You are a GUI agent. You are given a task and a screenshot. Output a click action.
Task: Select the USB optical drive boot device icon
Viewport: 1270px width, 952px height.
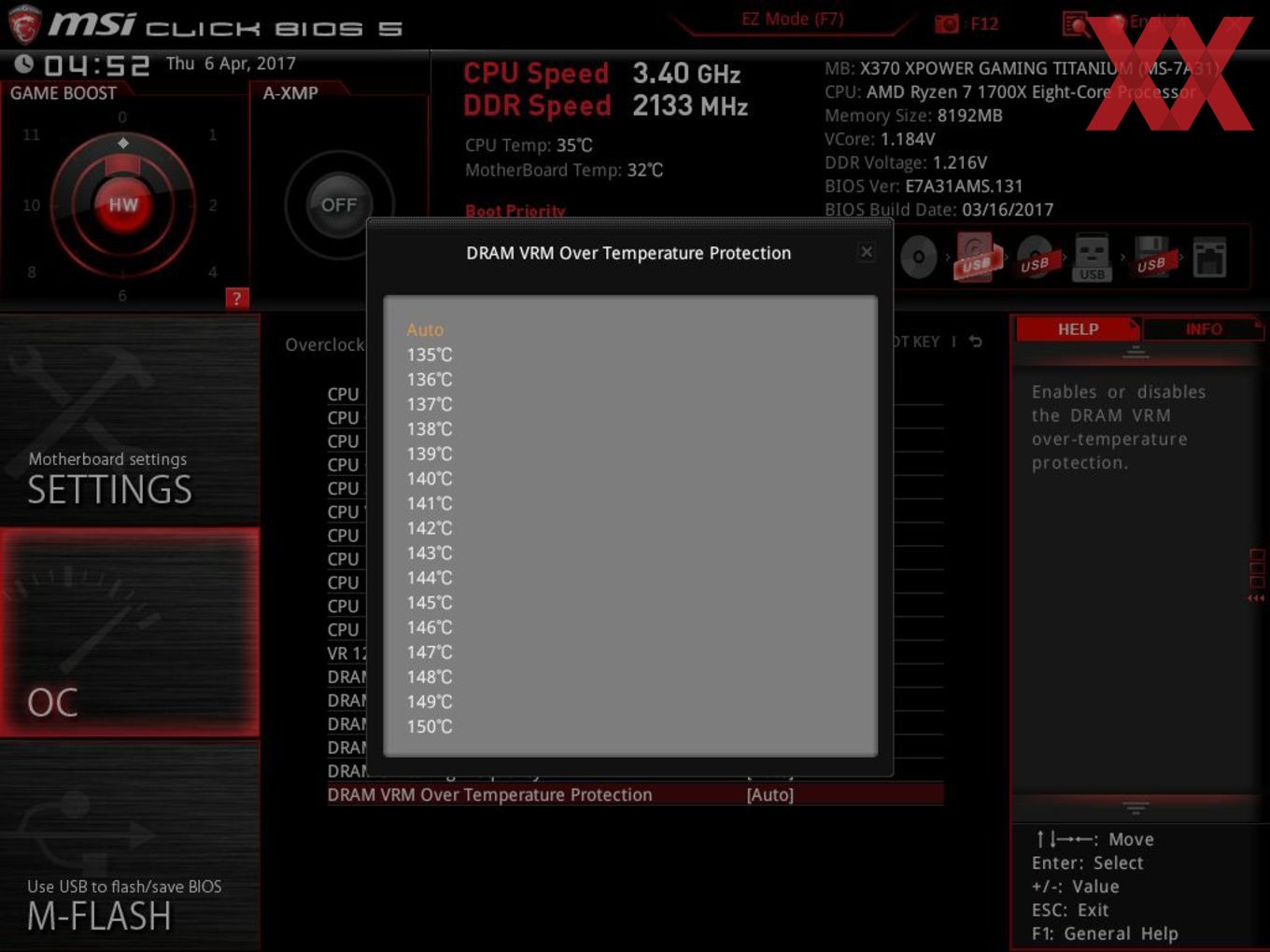point(1035,257)
